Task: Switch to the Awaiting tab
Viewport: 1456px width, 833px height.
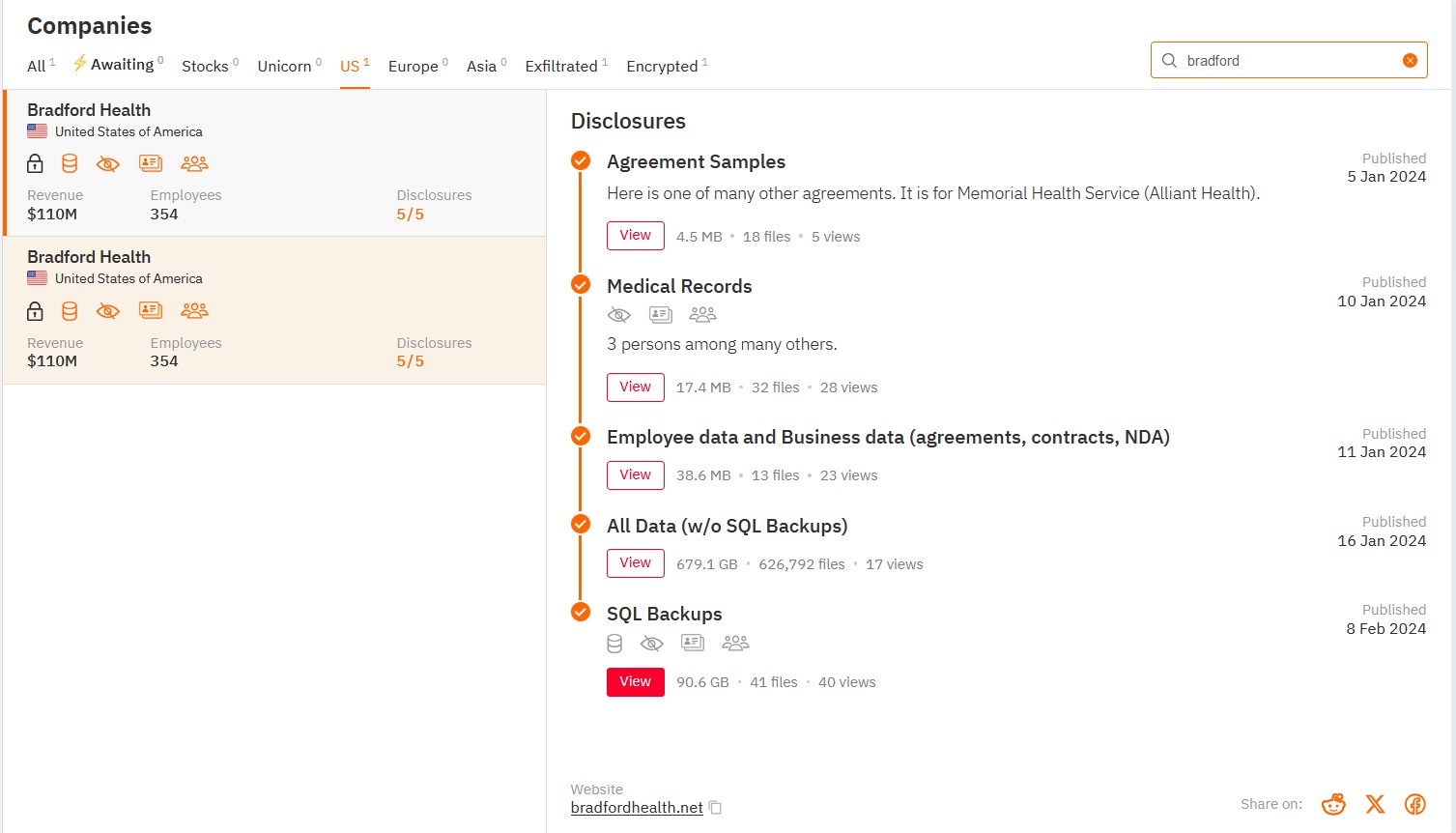Action: [118, 65]
